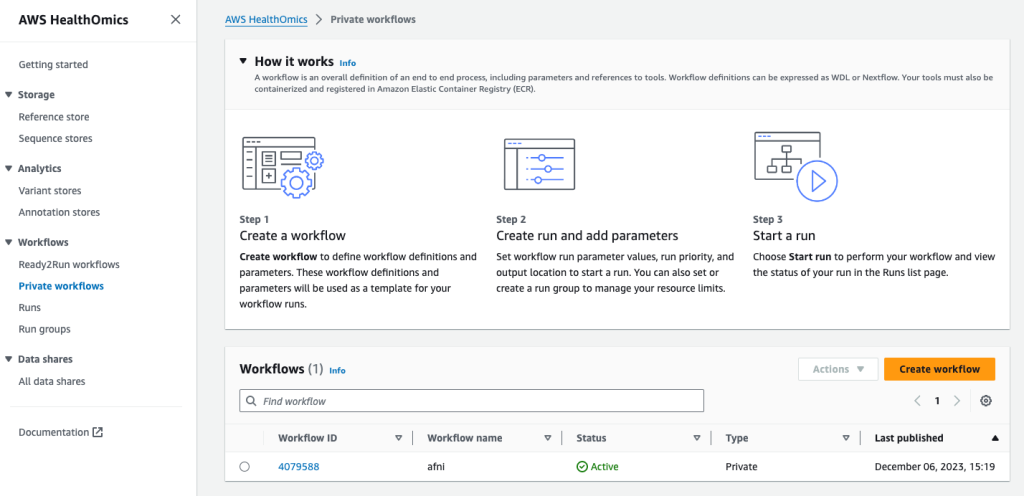
Task: Go to previous page of workflows
Action: click(918, 401)
